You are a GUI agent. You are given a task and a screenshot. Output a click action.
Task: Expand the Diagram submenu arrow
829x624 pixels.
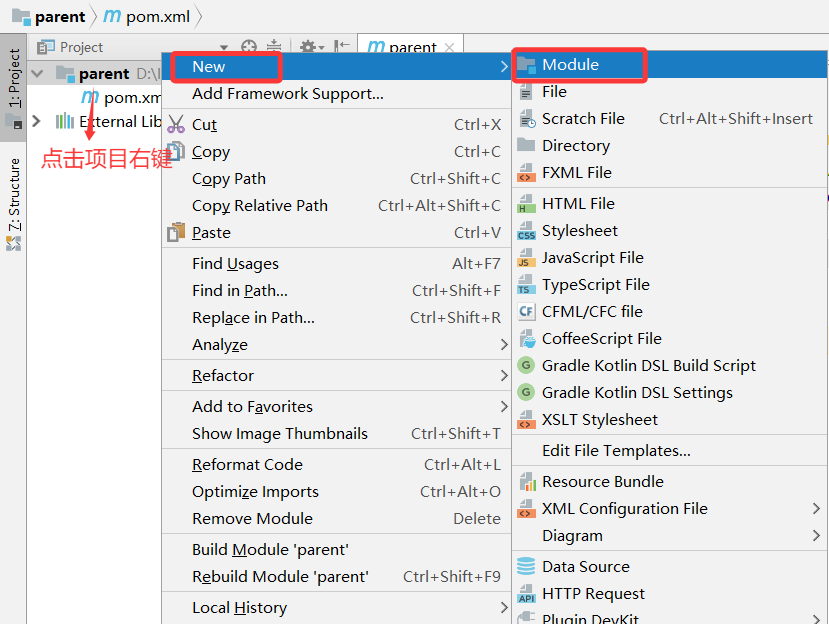click(x=816, y=536)
